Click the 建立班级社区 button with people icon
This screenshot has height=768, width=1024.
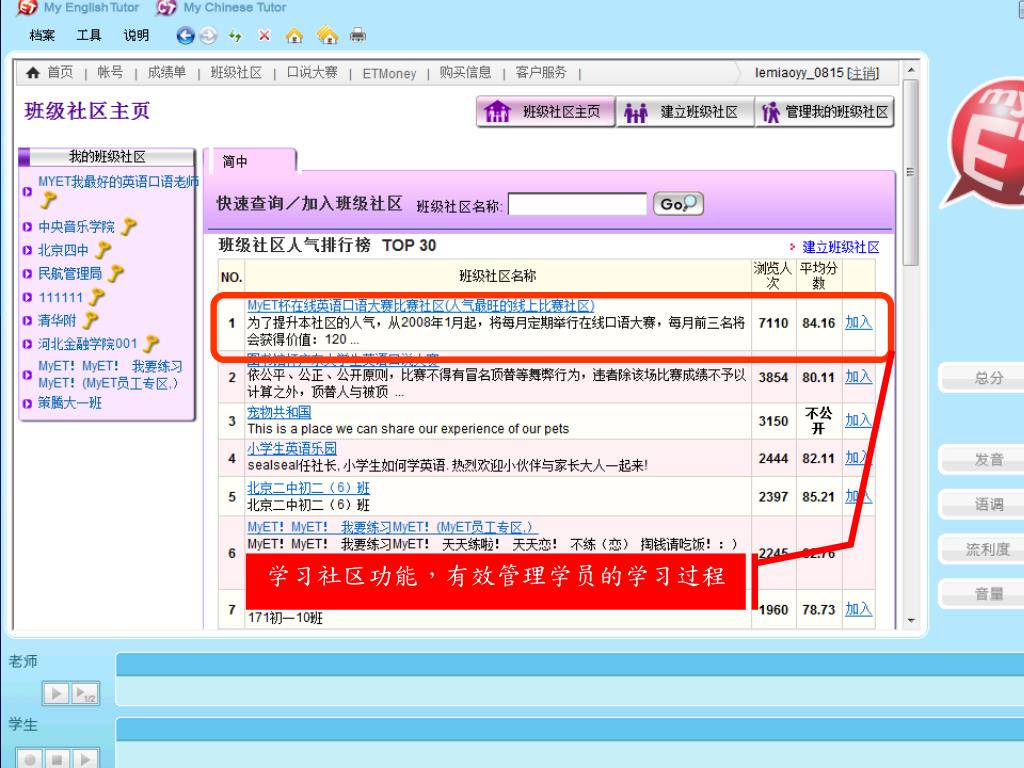tap(684, 112)
